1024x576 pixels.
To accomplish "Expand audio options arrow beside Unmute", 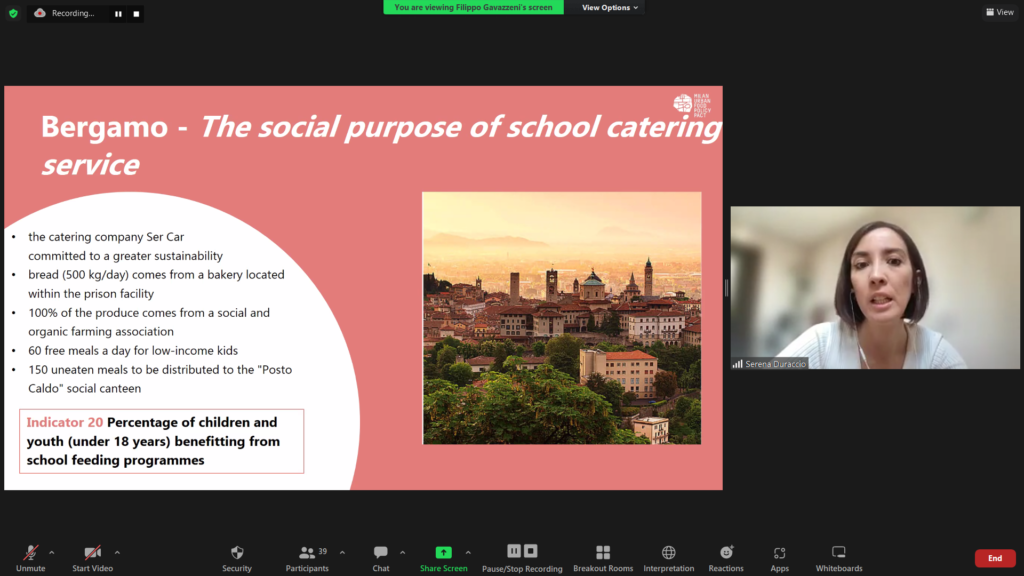I will 52,551.
